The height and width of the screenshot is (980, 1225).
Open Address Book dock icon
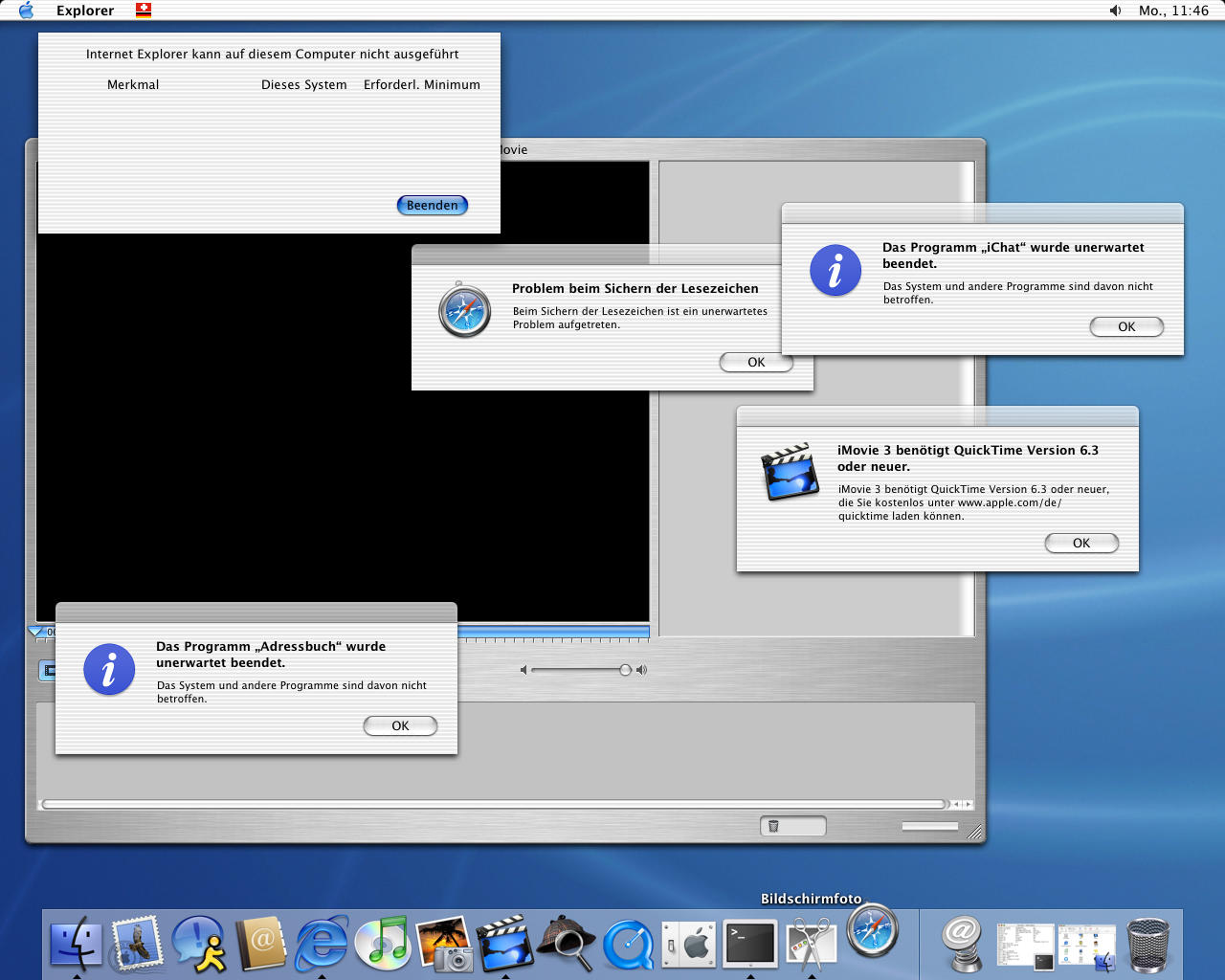(x=260, y=944)
